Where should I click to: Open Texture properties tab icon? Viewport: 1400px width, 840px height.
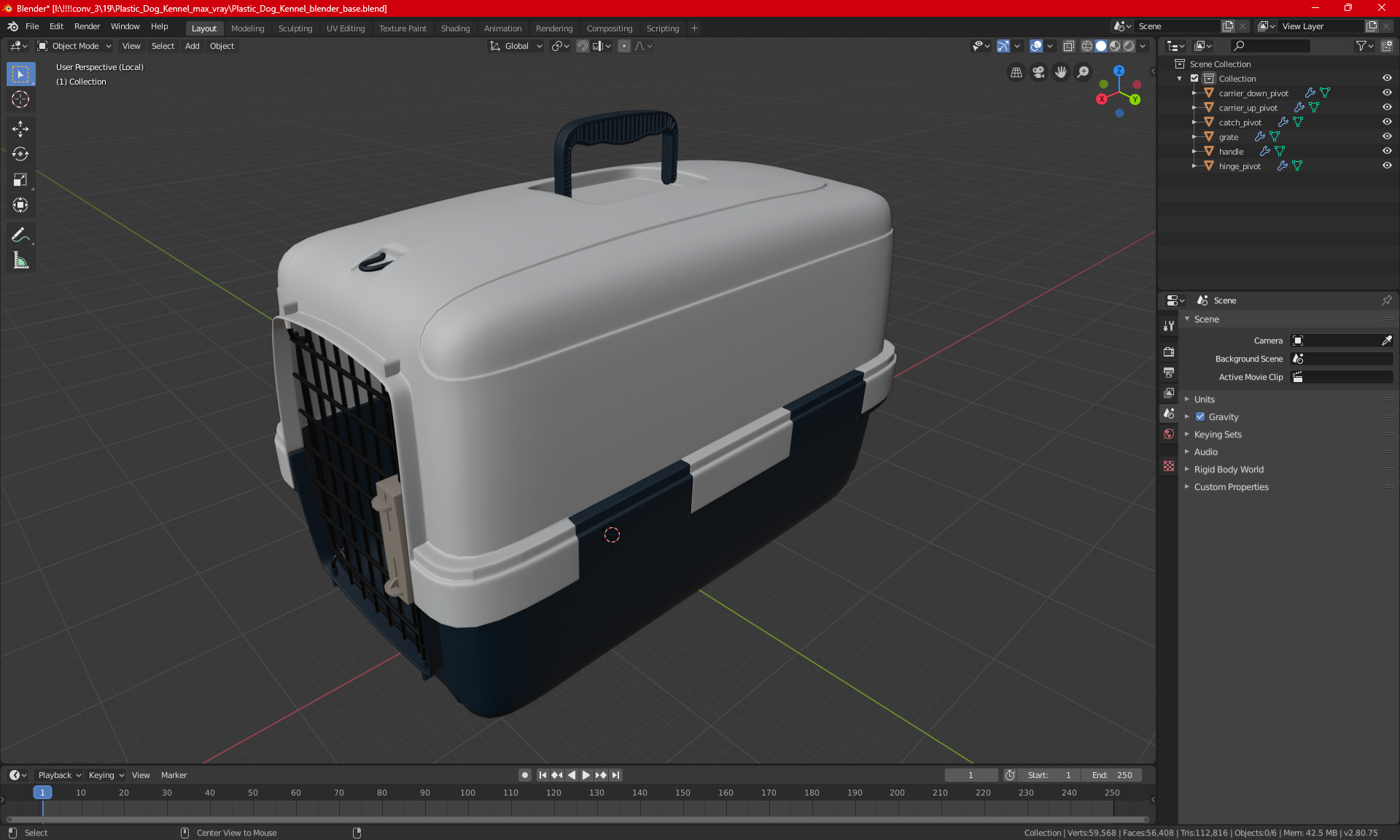pos(1169,466)
